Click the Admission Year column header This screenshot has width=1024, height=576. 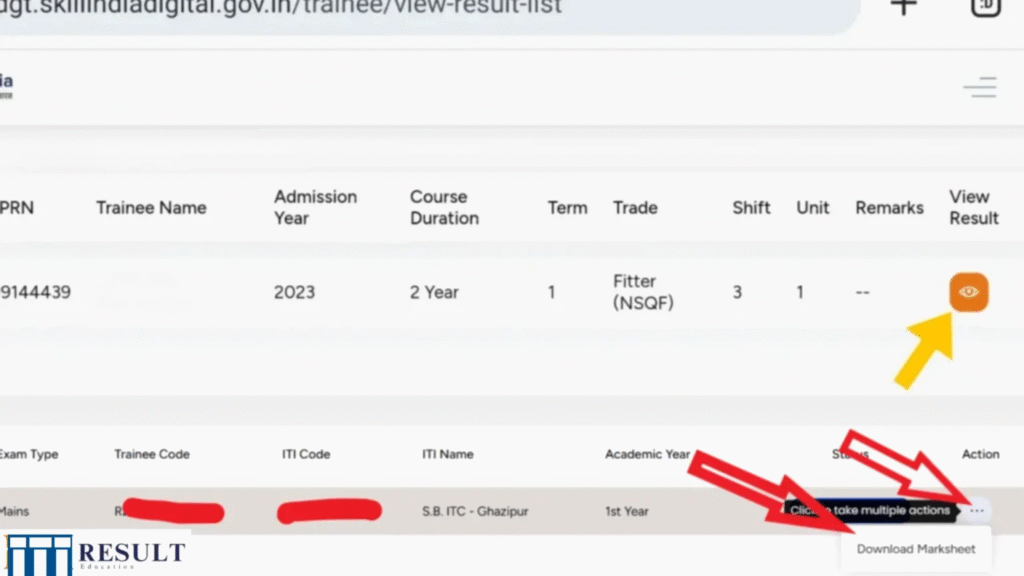315,208
